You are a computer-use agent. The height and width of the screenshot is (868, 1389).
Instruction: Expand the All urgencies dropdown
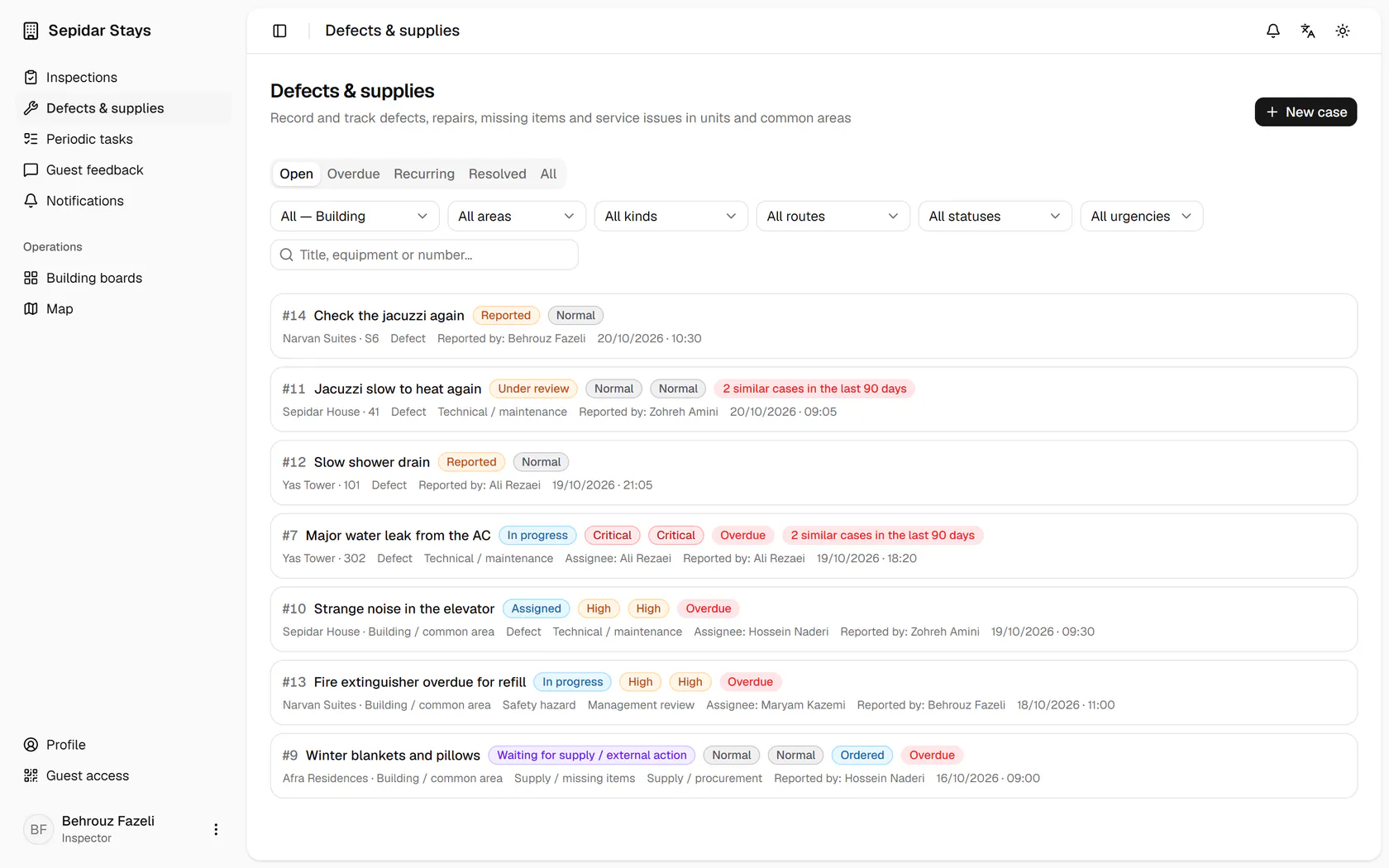1142,216
